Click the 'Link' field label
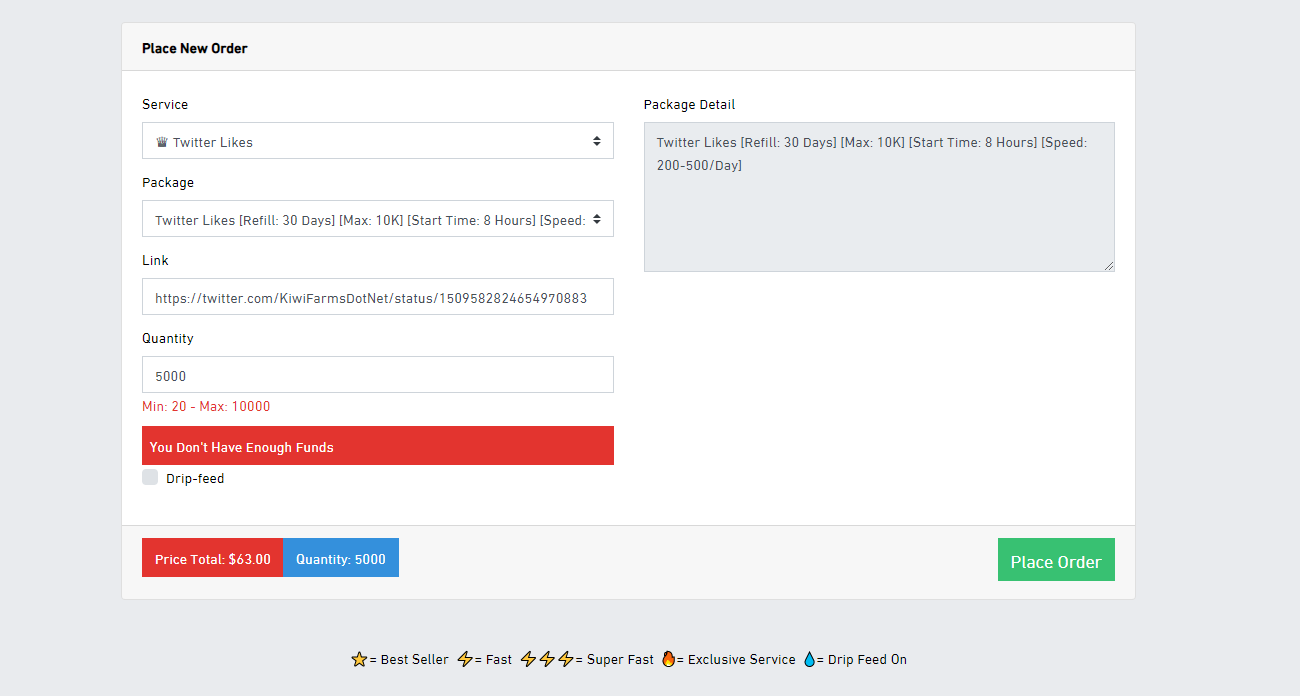The image size is (1300, 696). [x=155, y=260]
